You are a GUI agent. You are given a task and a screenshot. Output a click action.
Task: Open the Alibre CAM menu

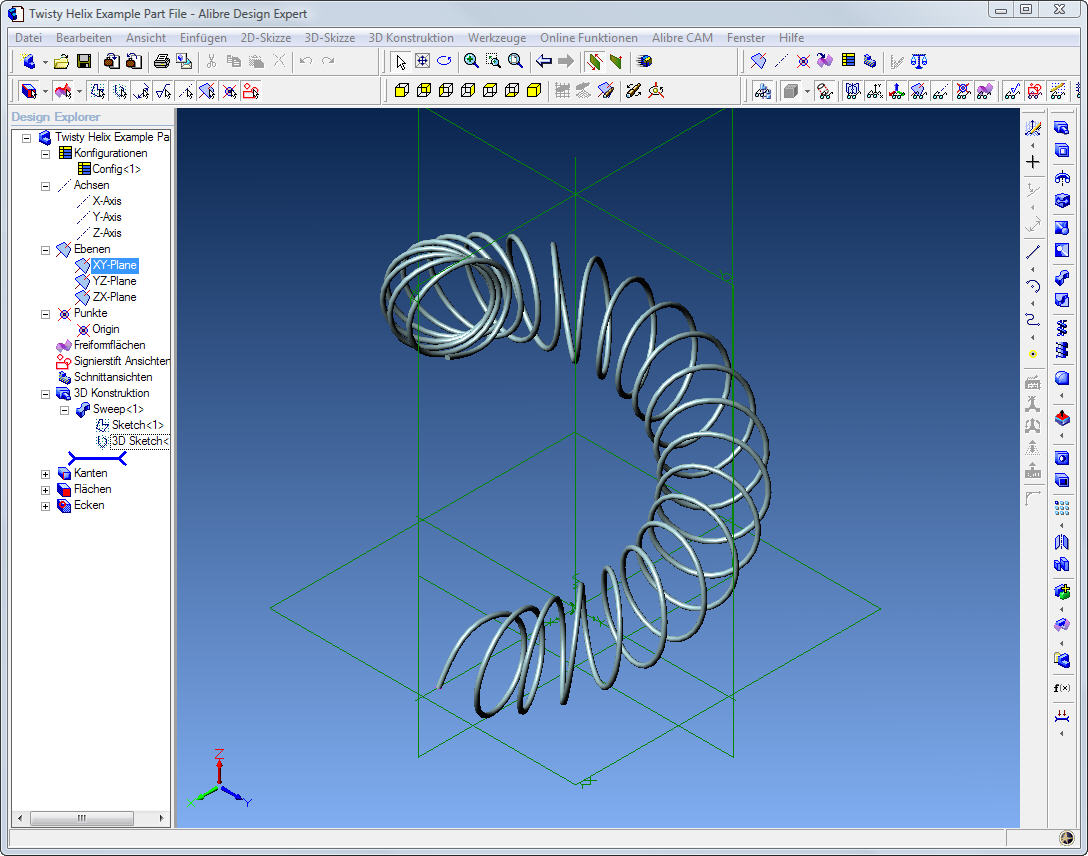(682, 37)
